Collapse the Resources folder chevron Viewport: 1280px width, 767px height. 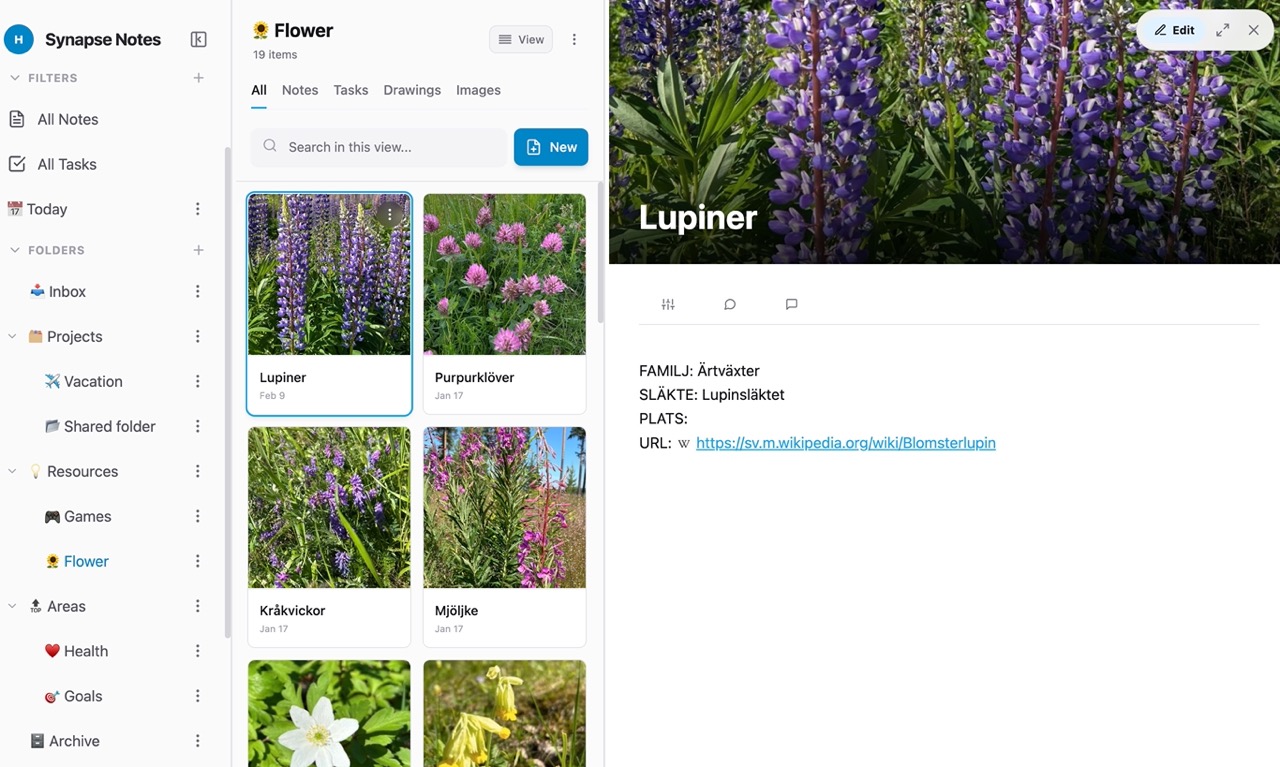click(13, 471)
